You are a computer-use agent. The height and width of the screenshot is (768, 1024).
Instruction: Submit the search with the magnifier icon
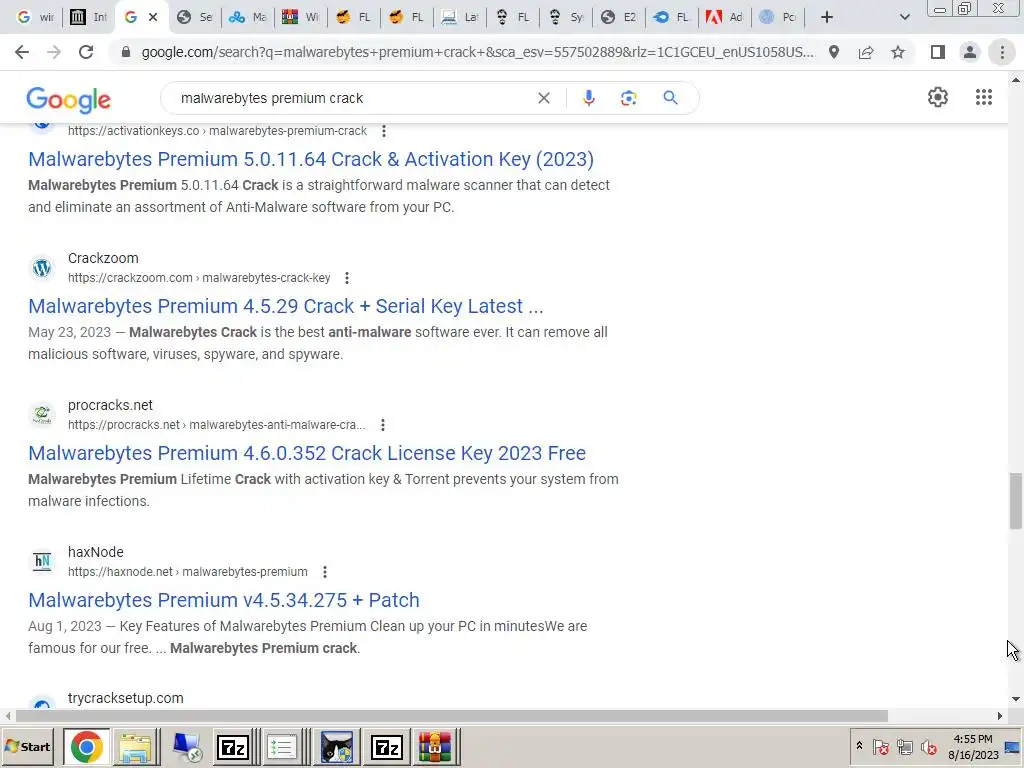[x=670, y=98]
